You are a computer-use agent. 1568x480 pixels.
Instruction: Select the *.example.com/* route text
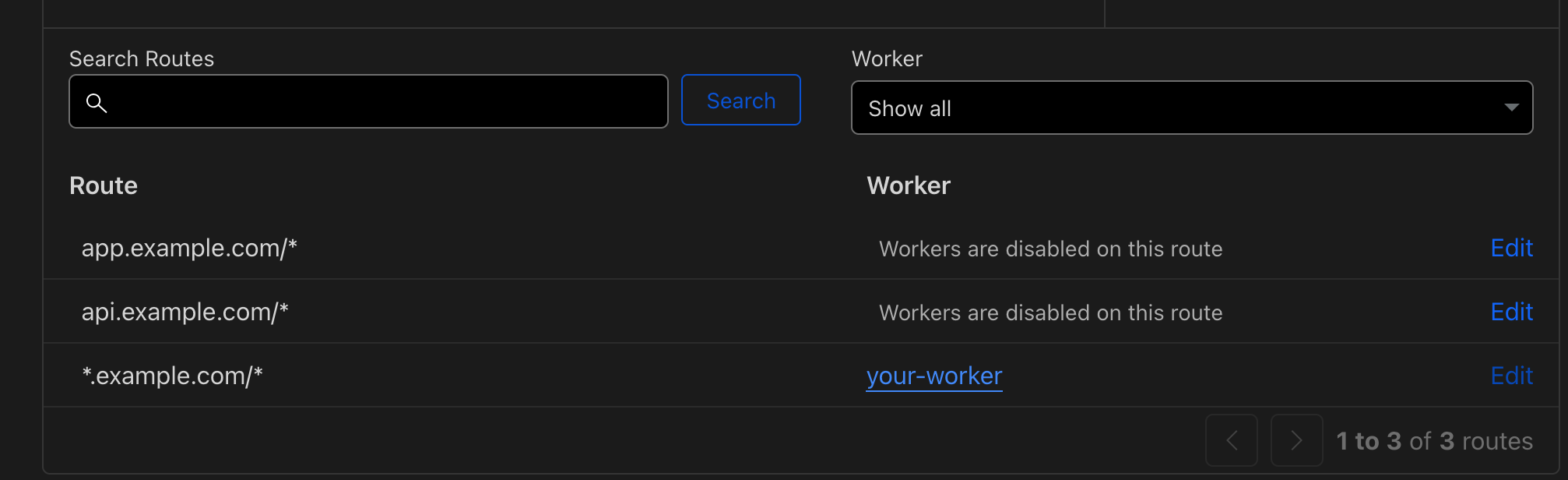click(172, 376)
